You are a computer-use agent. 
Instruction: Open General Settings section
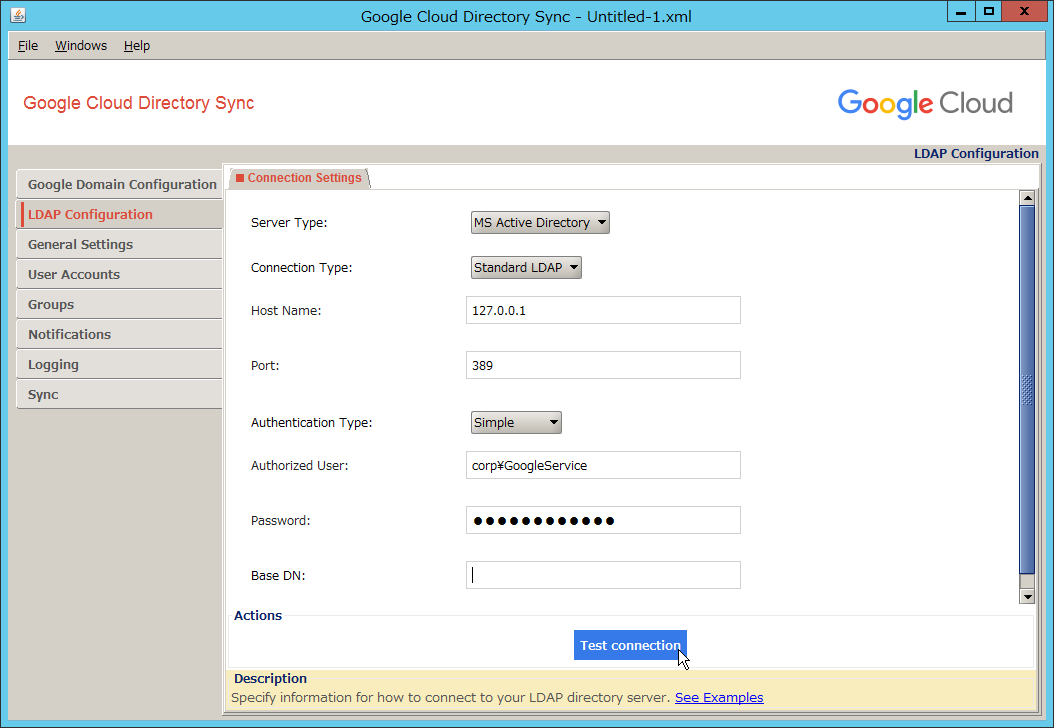tap(120, 245)
